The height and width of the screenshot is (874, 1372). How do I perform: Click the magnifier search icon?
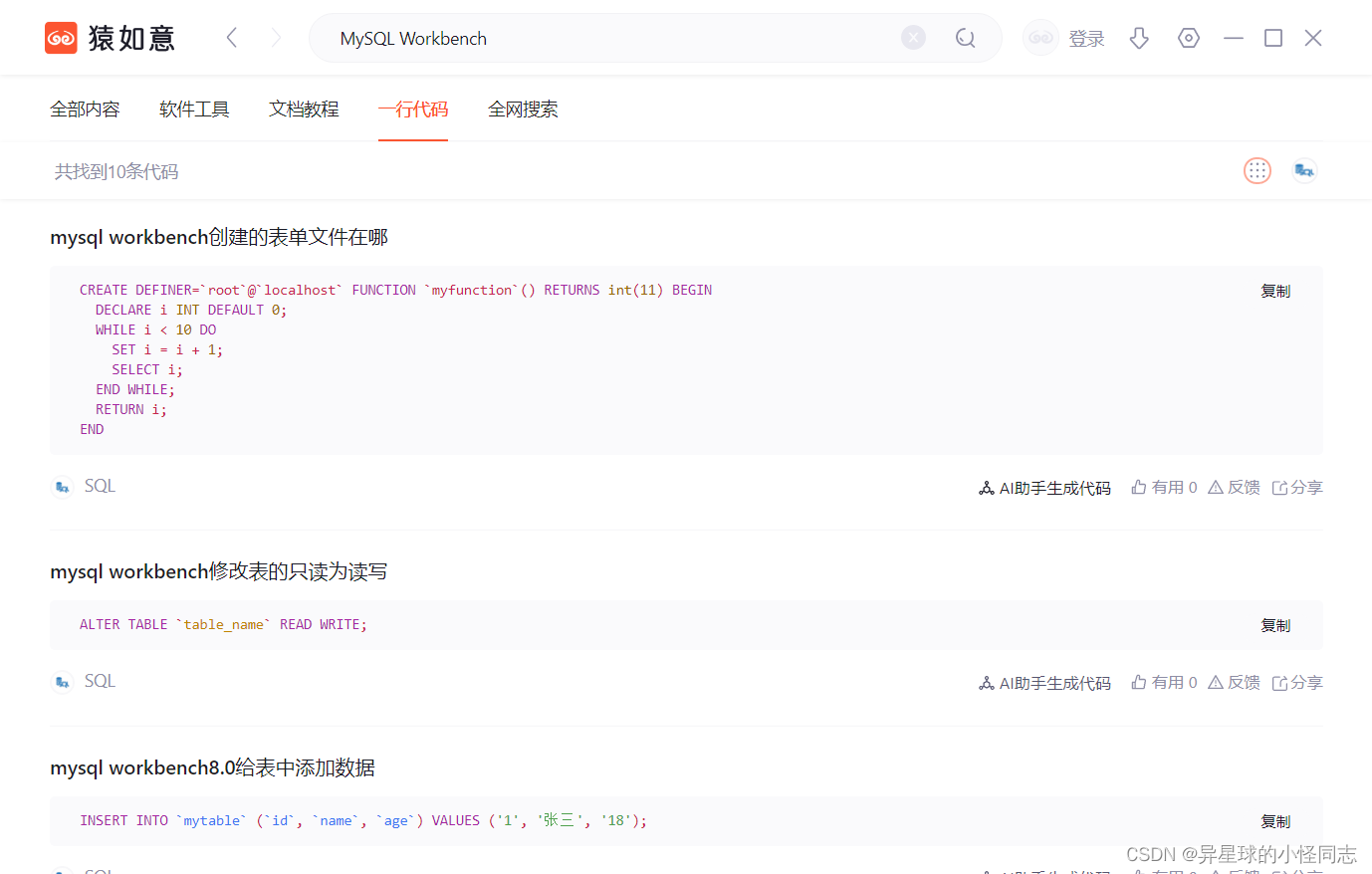click(x=965, y=38)
